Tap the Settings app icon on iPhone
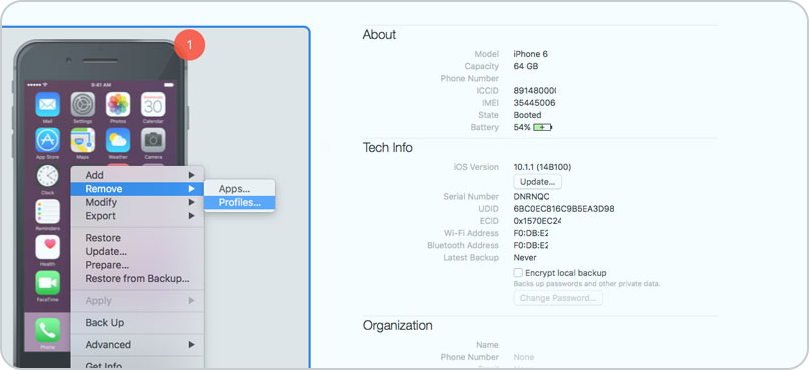Screen dimensions: 809x370 [83, 105]
